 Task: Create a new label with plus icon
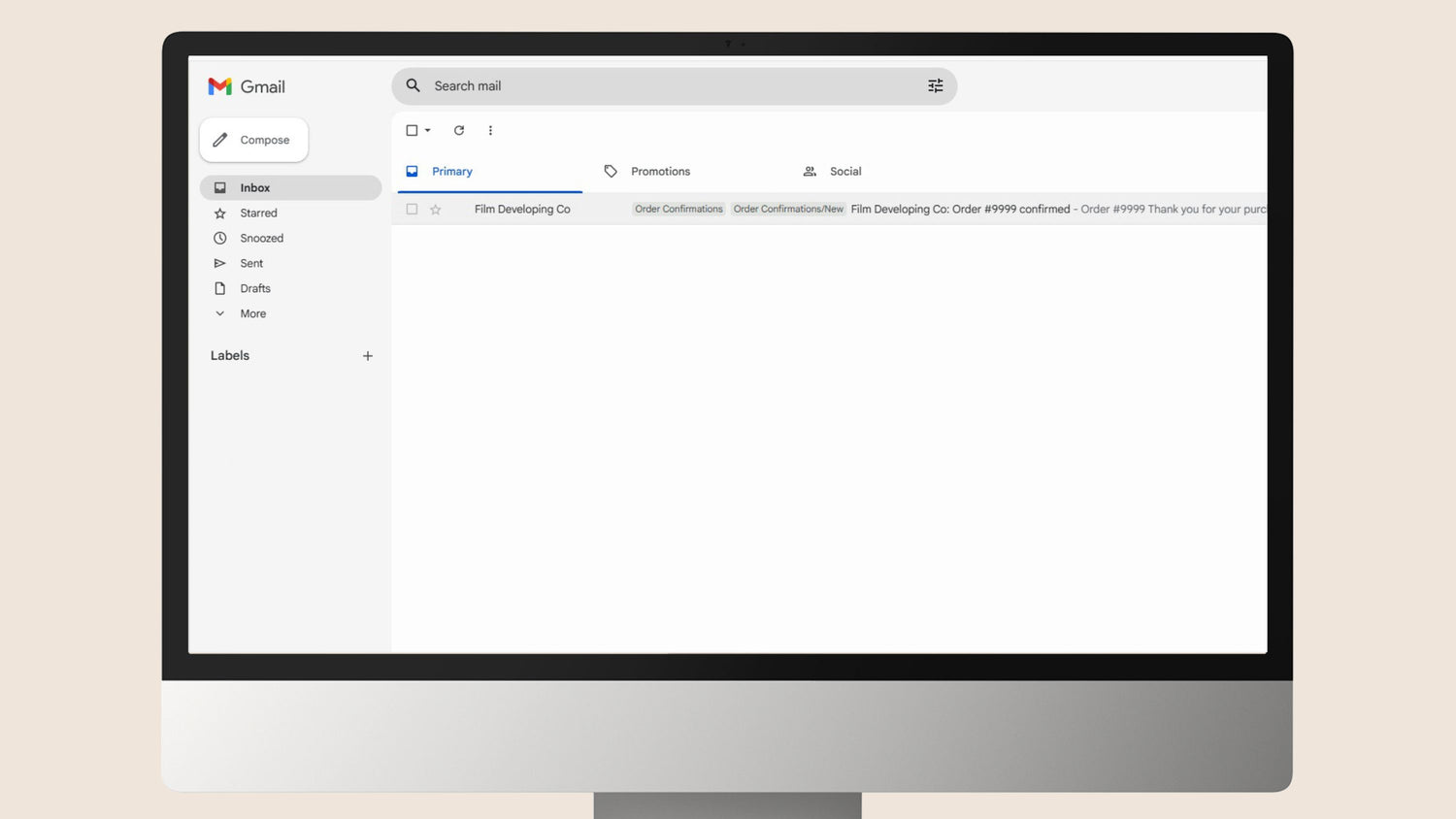pos(368,356)
